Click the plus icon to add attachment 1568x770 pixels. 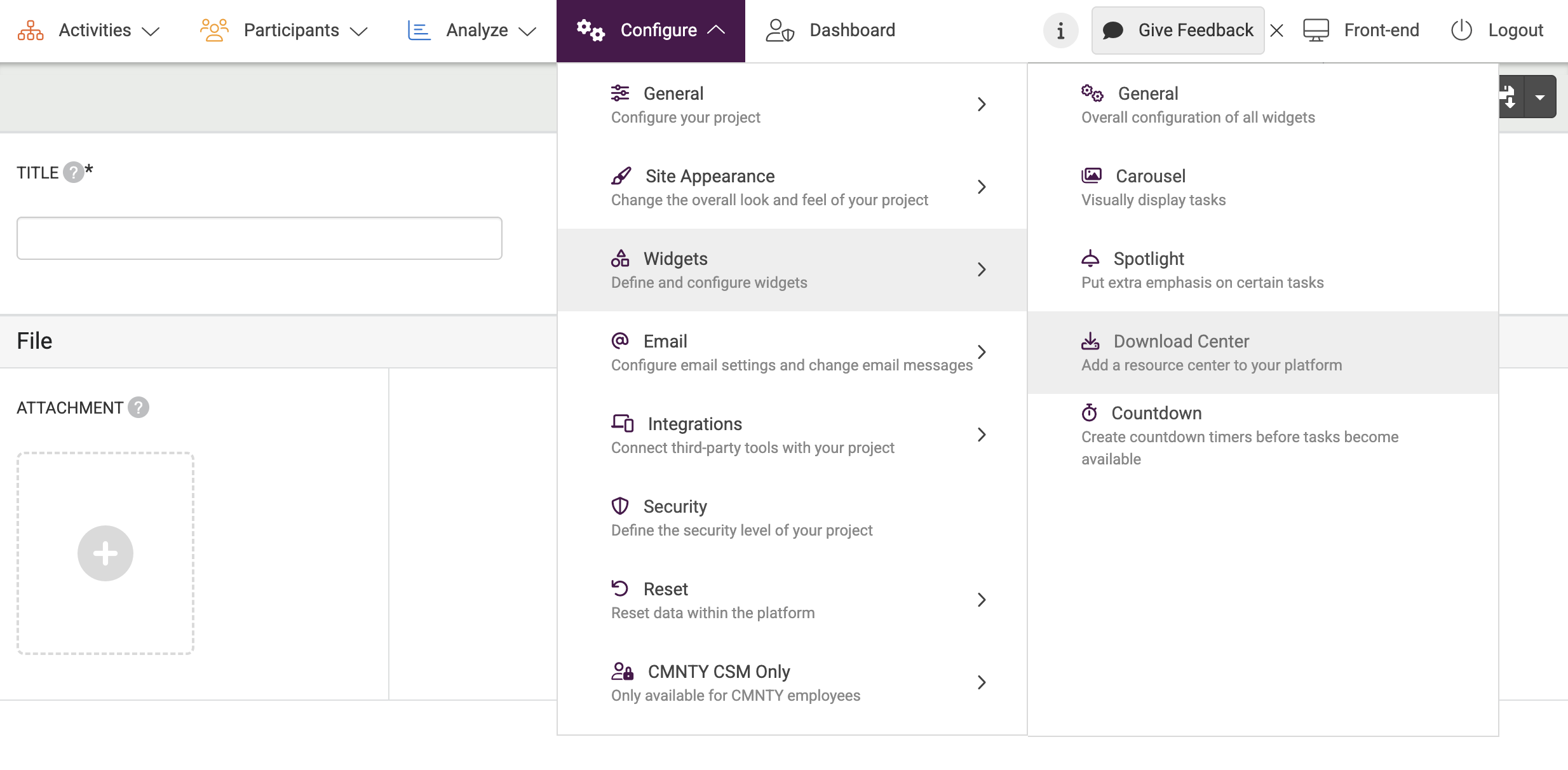point(105,553)
